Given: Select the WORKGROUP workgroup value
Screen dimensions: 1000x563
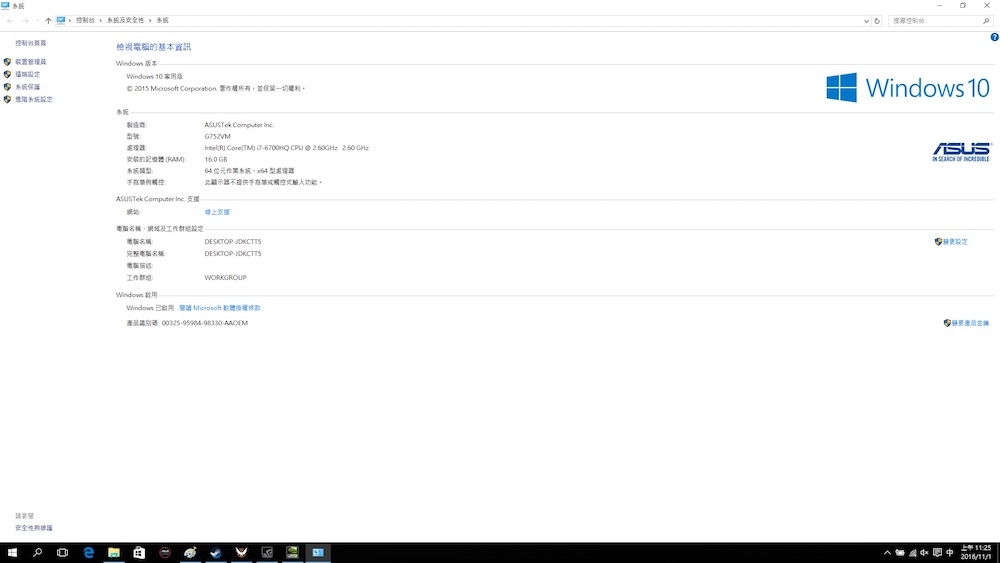Looking at the screenshot, I should coord(225,278).
